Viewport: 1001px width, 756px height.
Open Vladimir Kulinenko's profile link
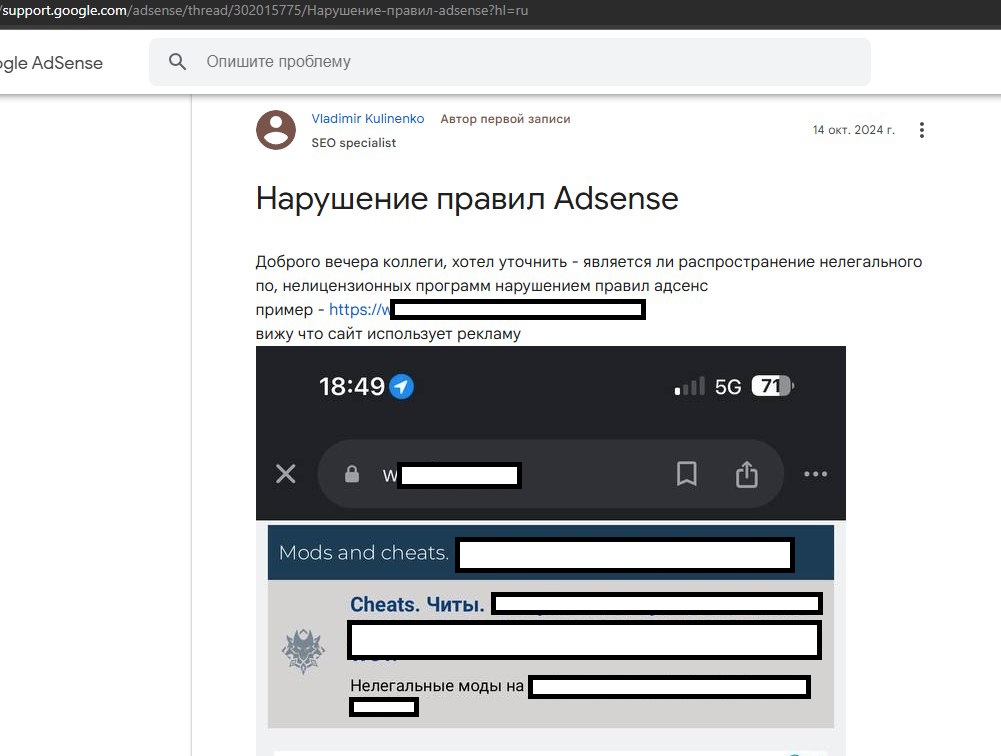(368, 119)
